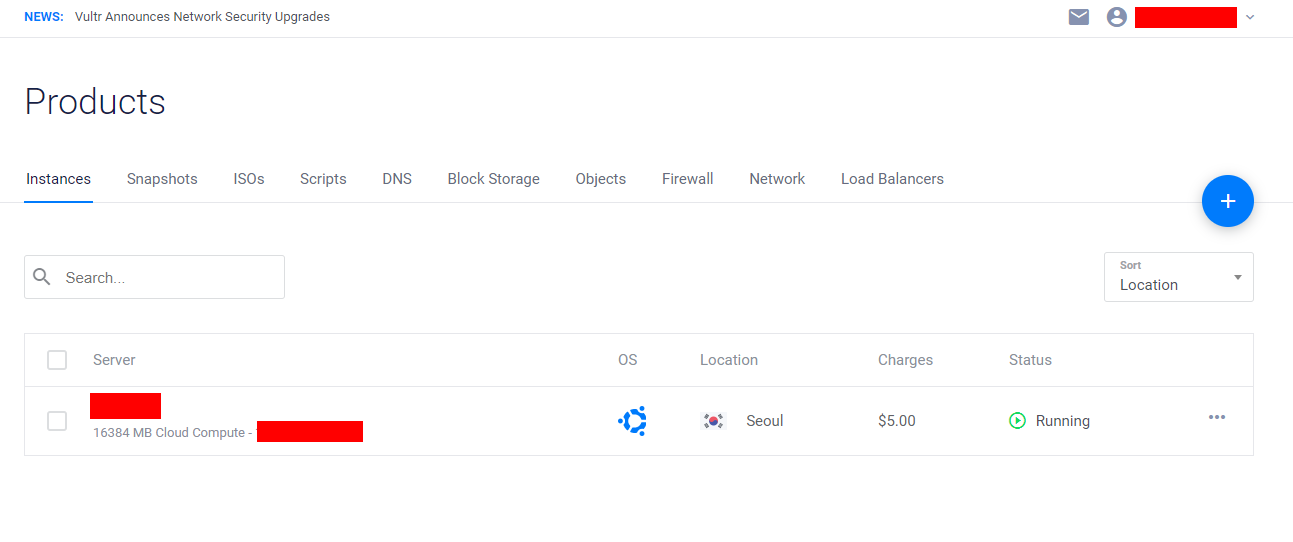Image resolution: width=1293 pixels, height=542 pixels.
Task: Open the Vultr Network Security Upgrades news
Action: (x=202, y=17)
